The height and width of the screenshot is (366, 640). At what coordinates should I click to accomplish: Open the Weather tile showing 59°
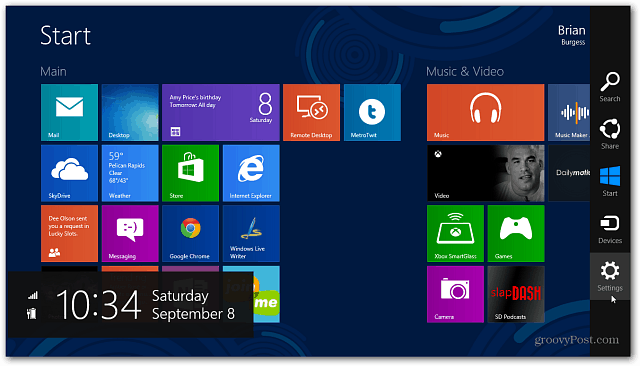130,173
